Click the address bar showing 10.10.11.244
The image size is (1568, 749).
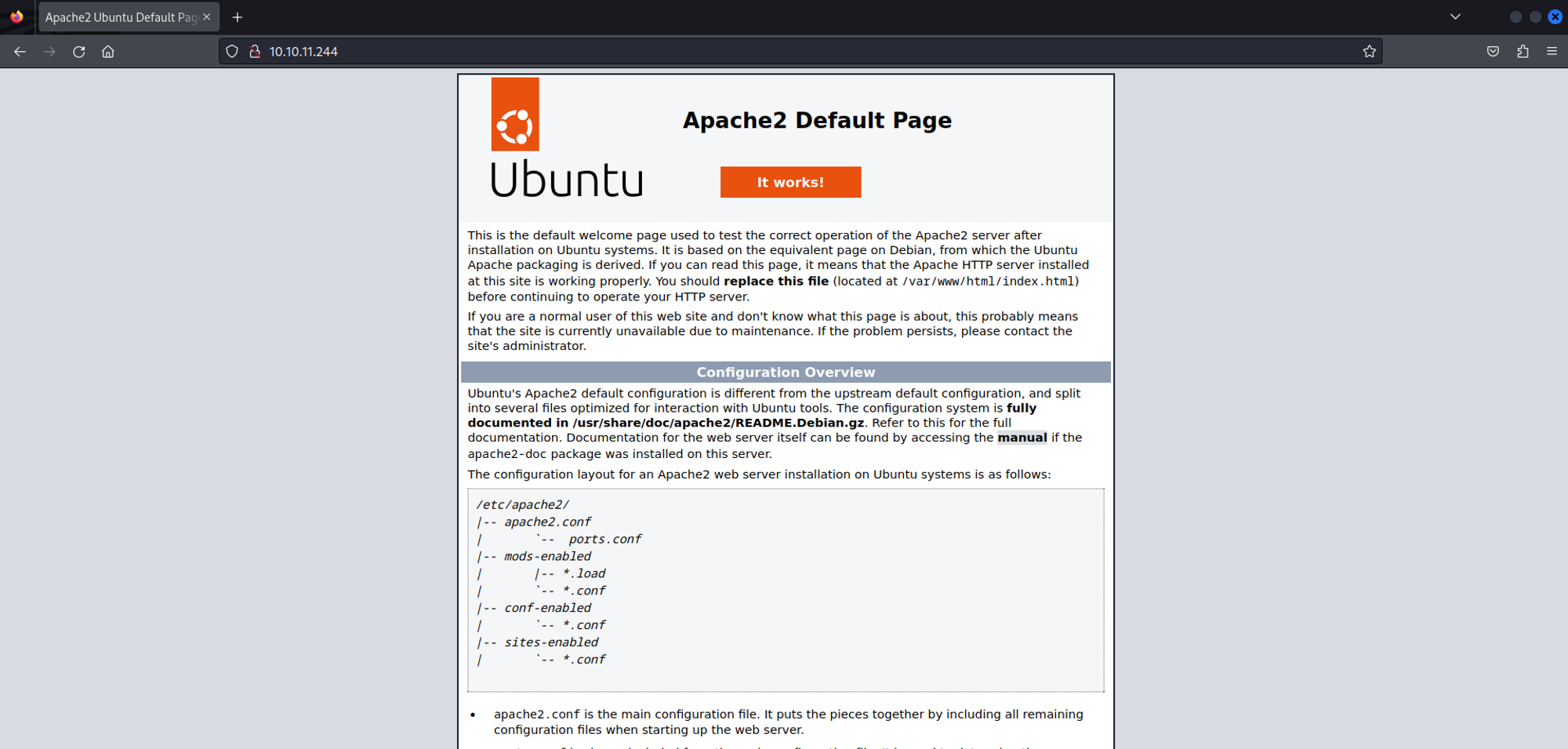(x=784, y=52)
